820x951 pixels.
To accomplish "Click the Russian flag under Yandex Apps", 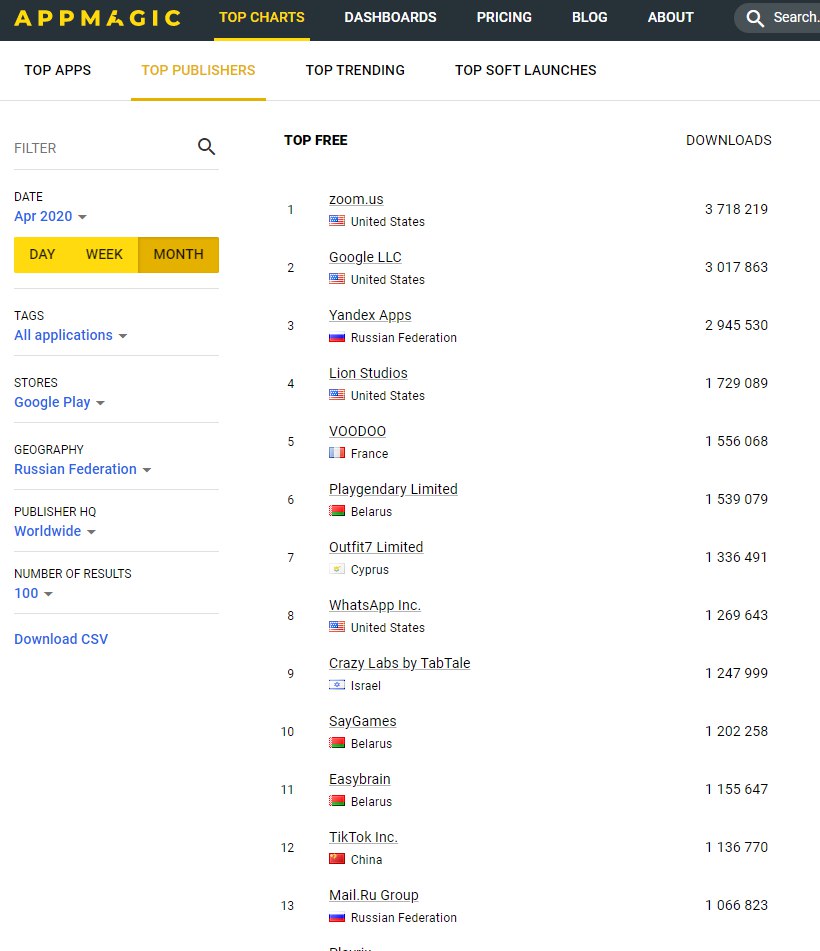I will click(x=337, y=337).
